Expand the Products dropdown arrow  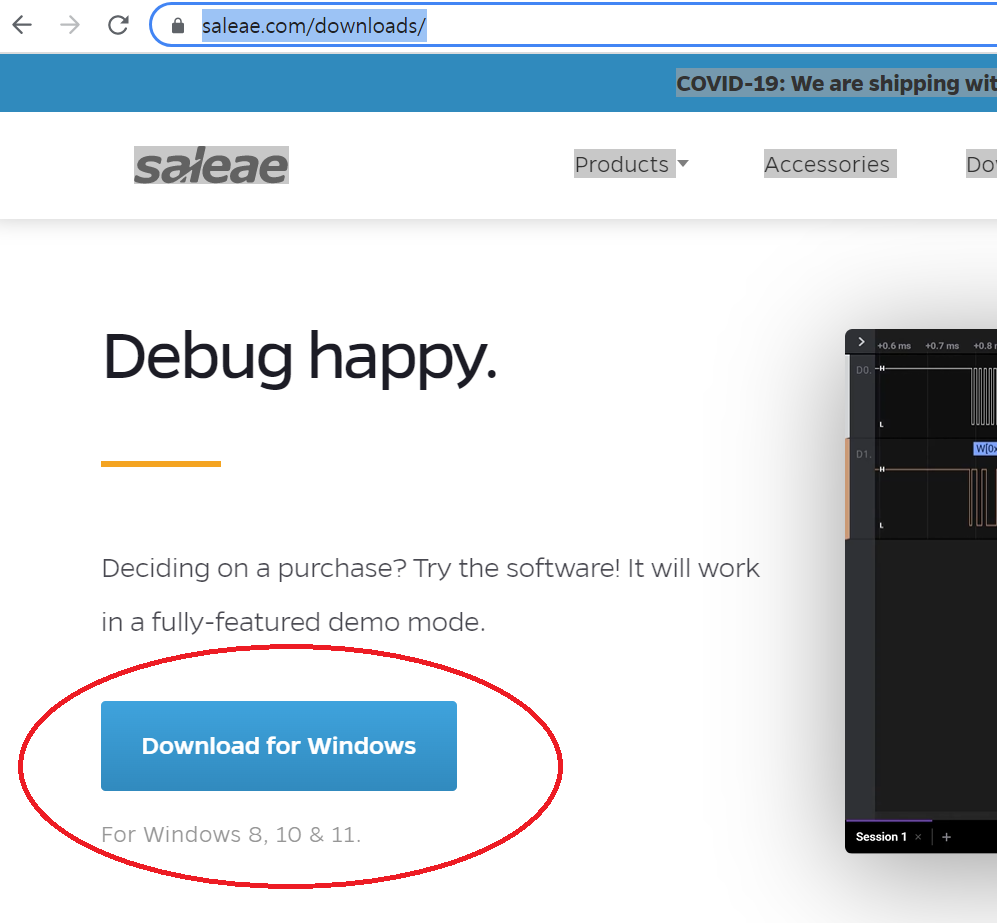tap(683, 163)
